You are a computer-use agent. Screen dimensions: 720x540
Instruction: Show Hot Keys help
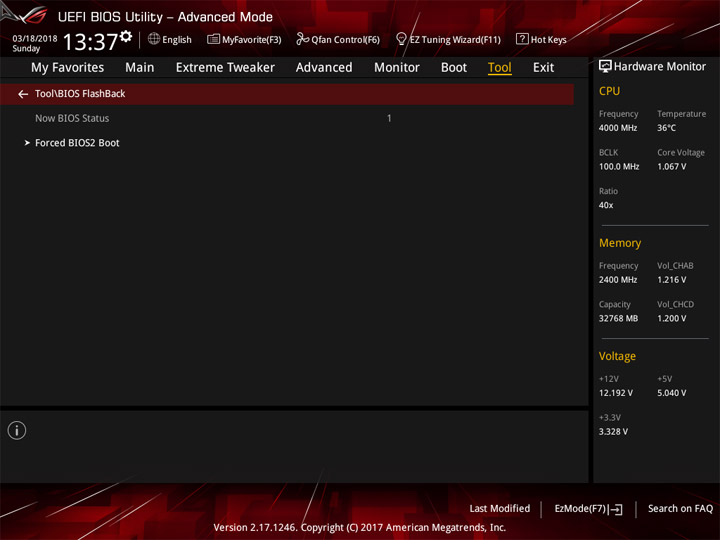(x=549, y=40)
